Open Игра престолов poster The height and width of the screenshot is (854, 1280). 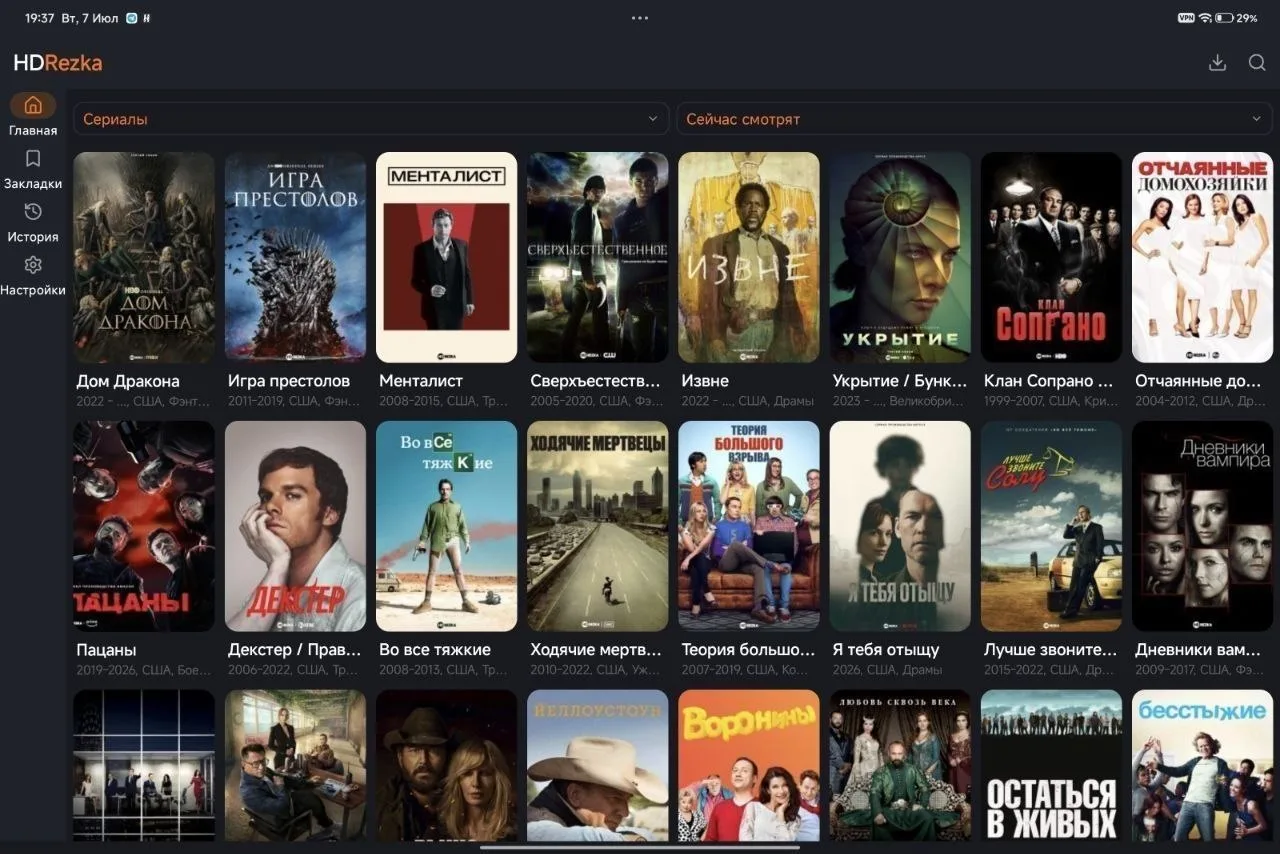pyautogui.click(x=295, y=257)
